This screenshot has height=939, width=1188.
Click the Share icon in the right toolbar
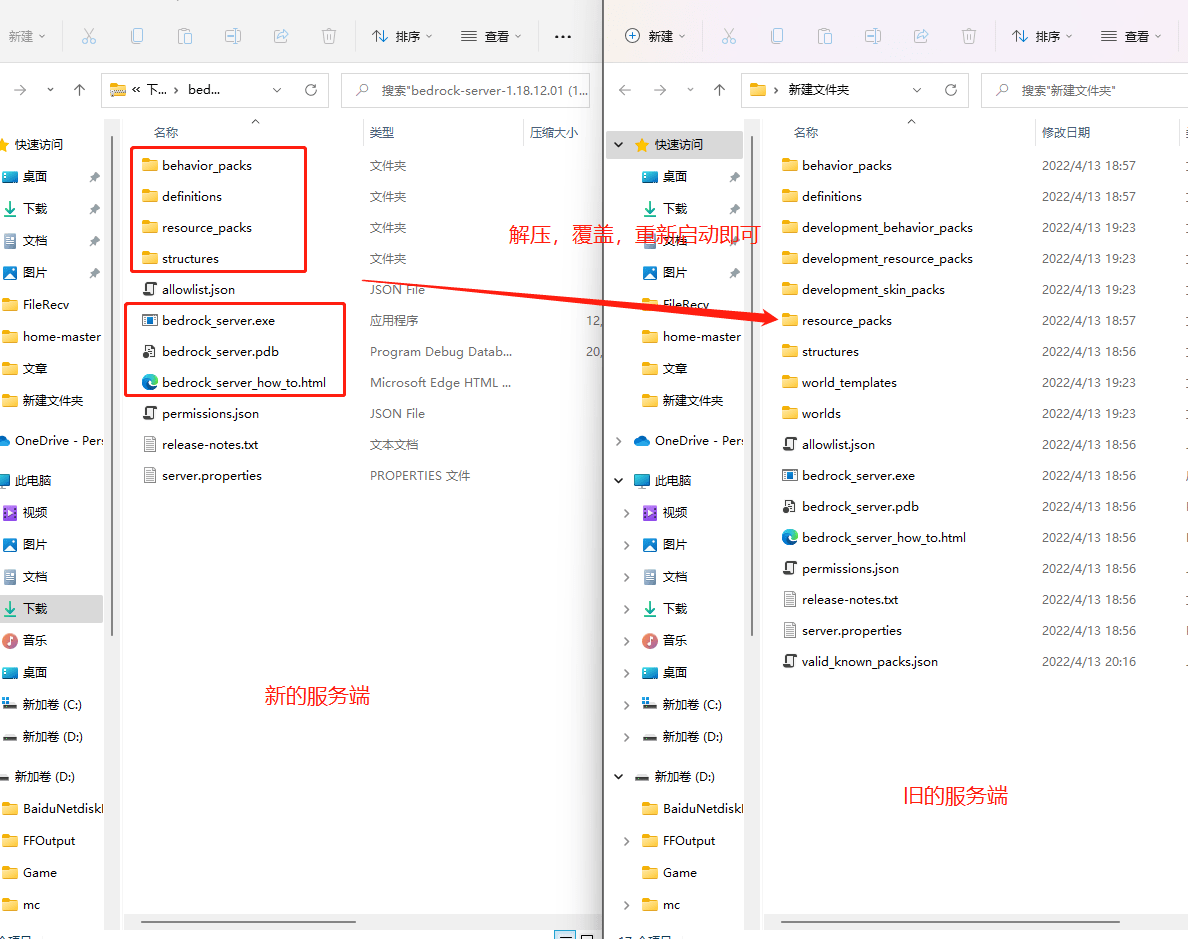[x=920, y=36]
